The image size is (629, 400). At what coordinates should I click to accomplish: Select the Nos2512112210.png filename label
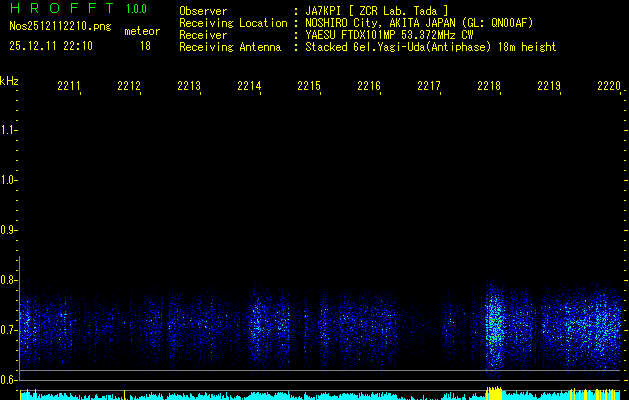tap(60, 27)
